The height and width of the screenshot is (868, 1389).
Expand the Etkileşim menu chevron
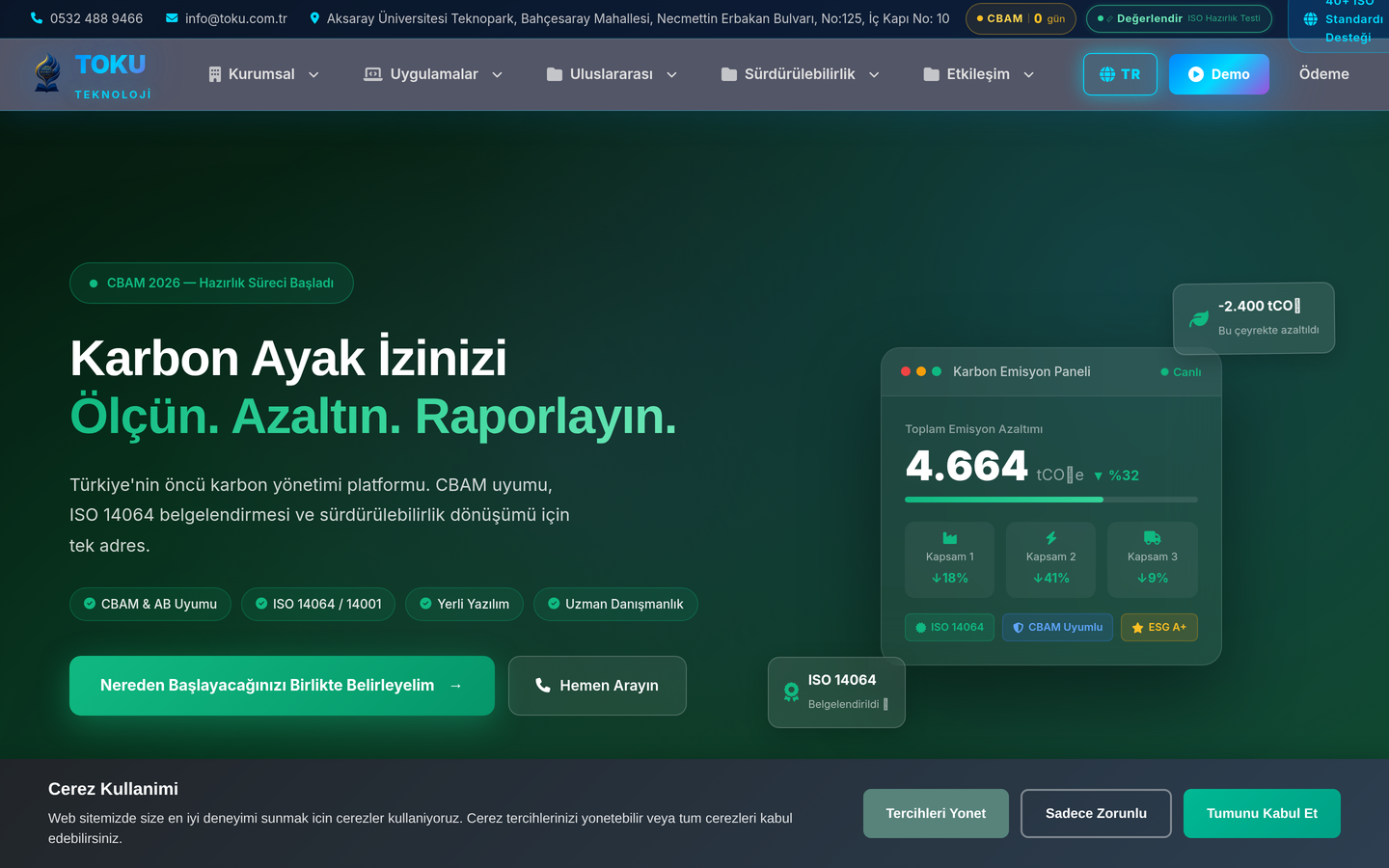pyautogui.click(x=1029, y=75)
